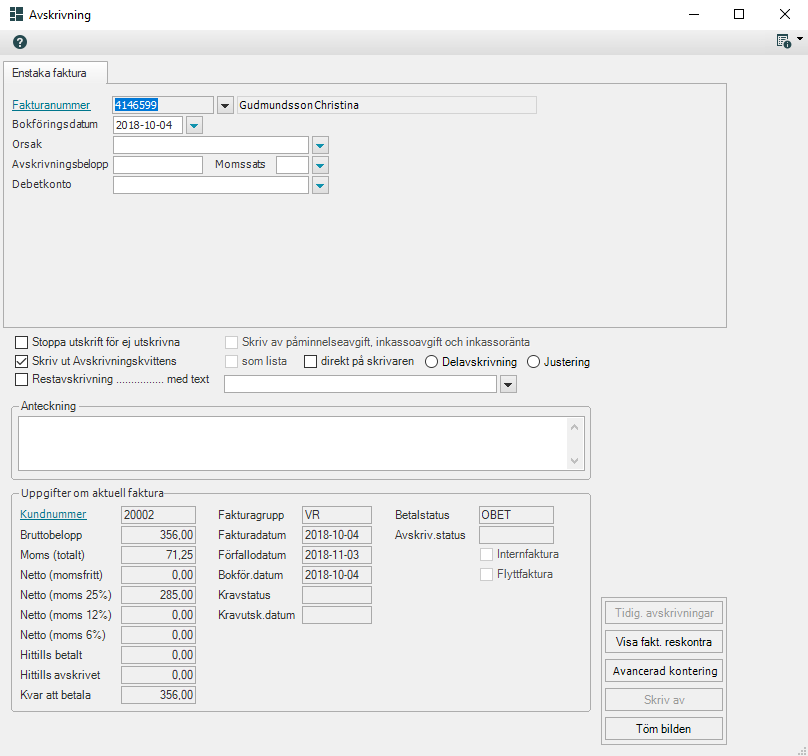Viewport: 808px width, 756px height.
Task: Click the Momssats input field
Action: (x=292, y=165)
